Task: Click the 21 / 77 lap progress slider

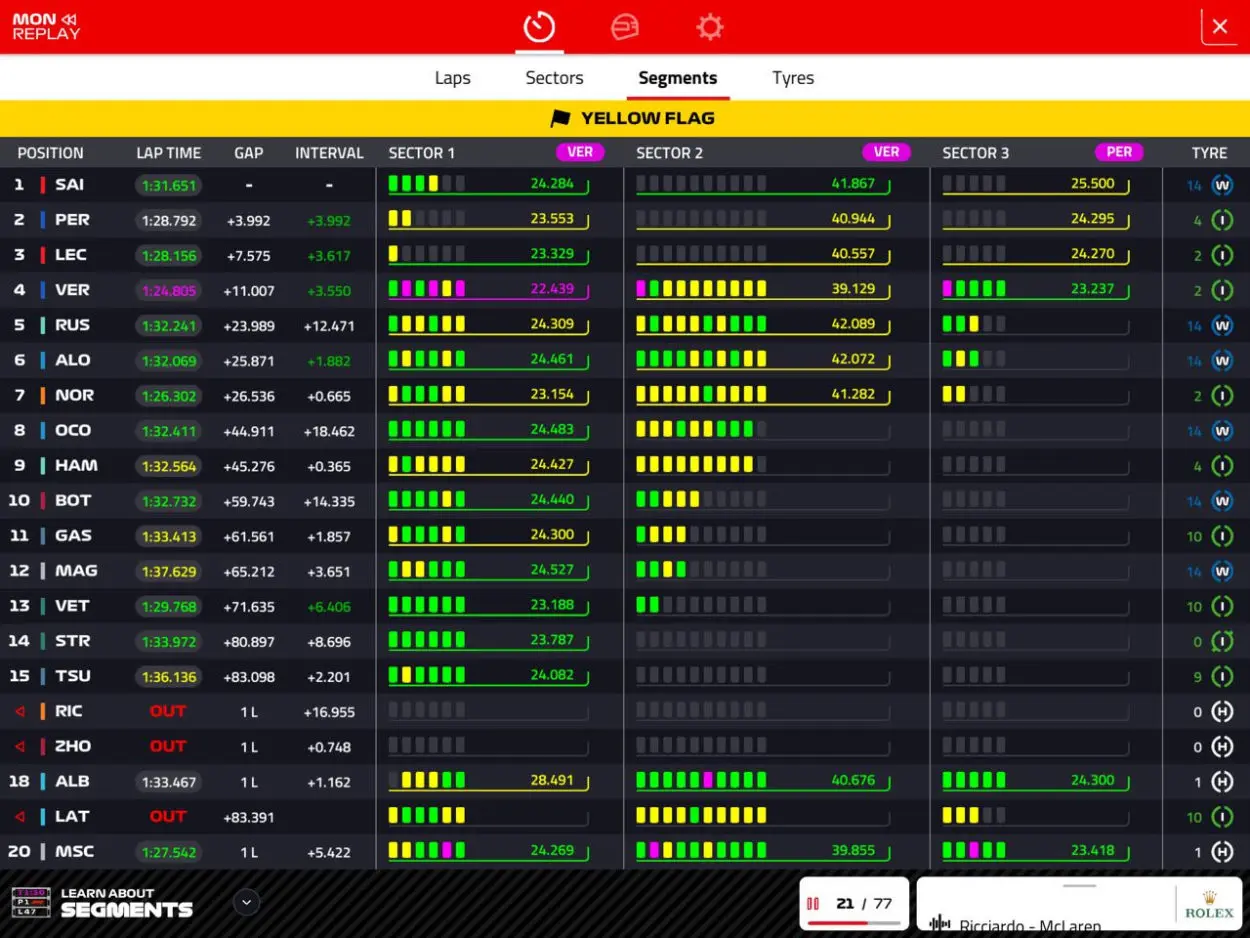Action: pyautogui.click(x=854, y=923)
